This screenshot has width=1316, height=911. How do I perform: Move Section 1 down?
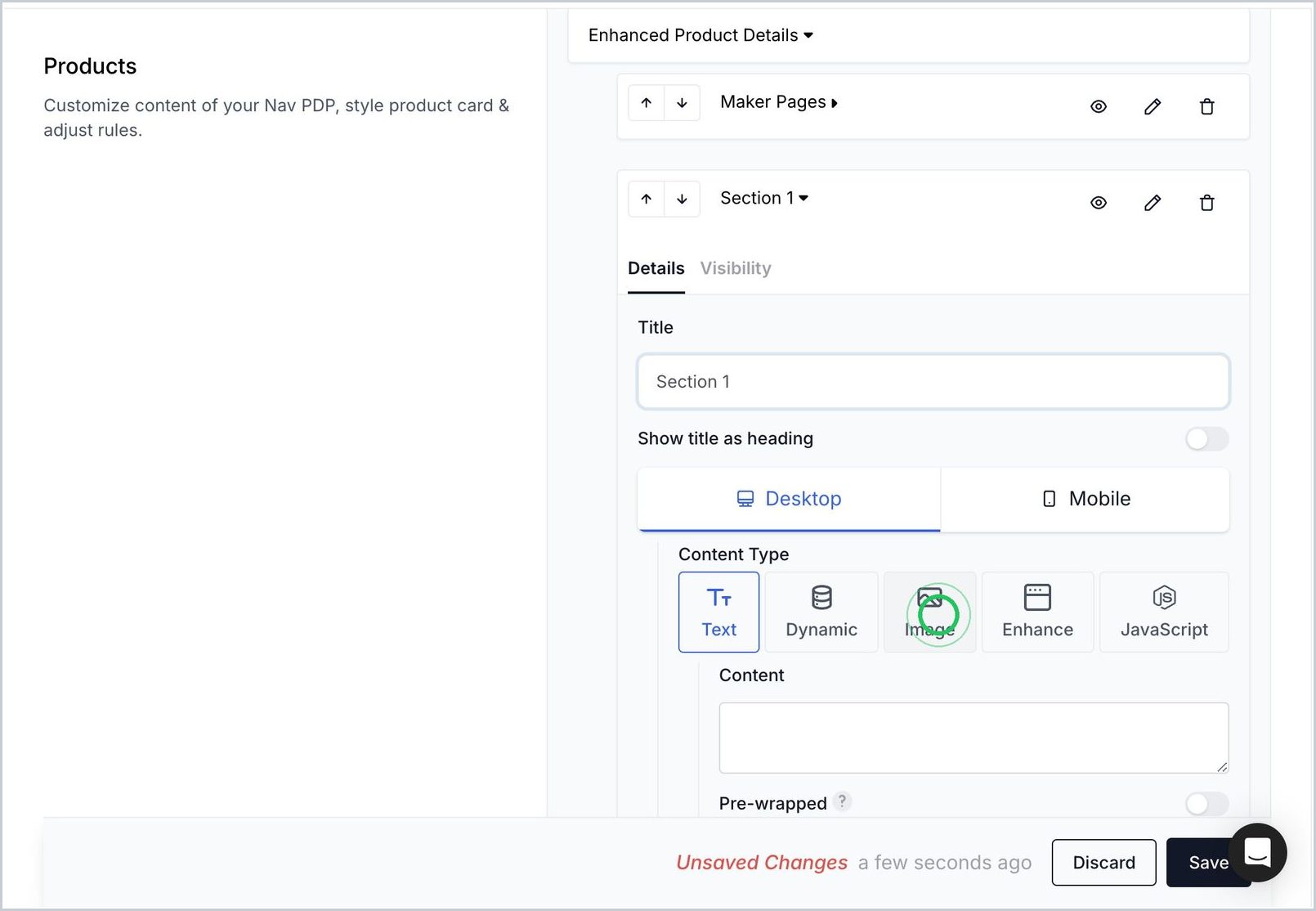pyautogui.click(x=682, y=199)
